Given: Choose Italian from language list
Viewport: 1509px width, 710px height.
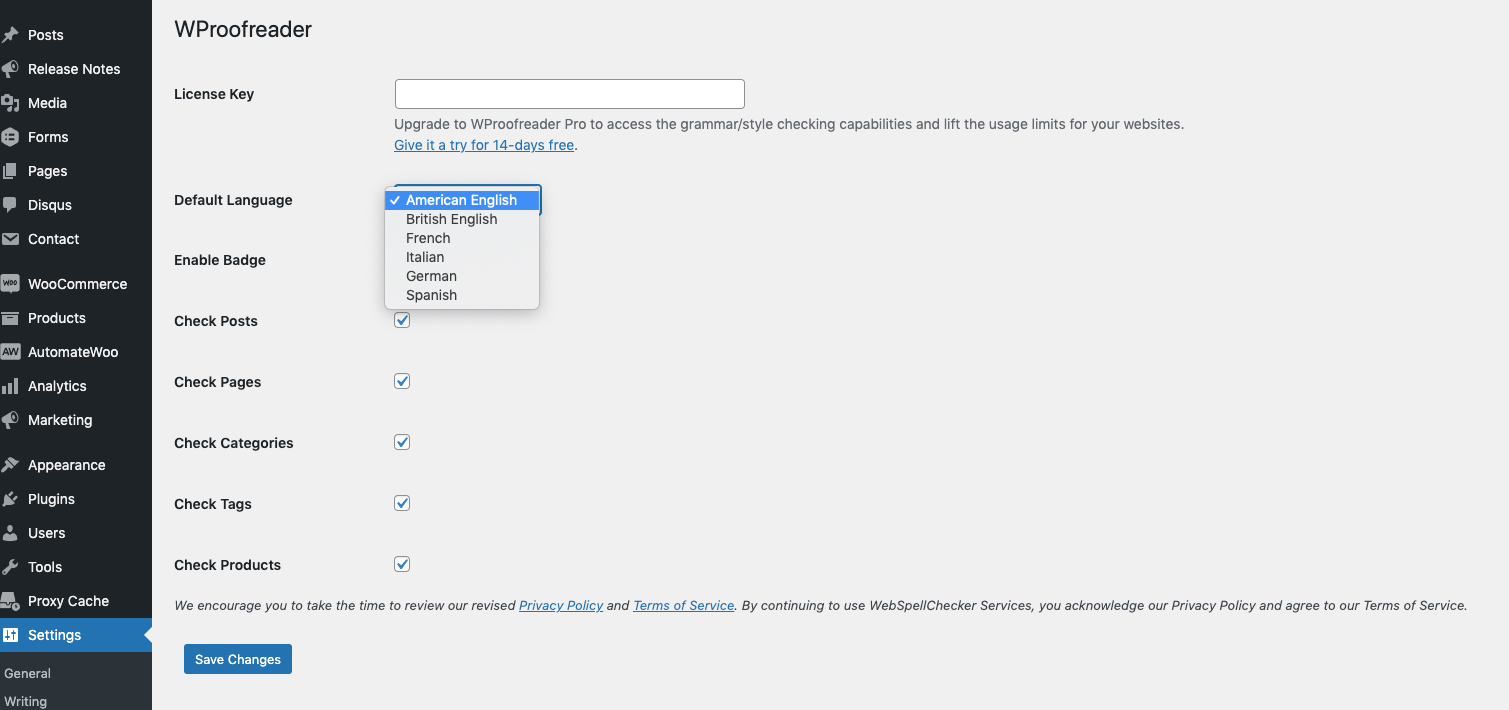Looking at the screenshot, I should (x=462, y=257).
